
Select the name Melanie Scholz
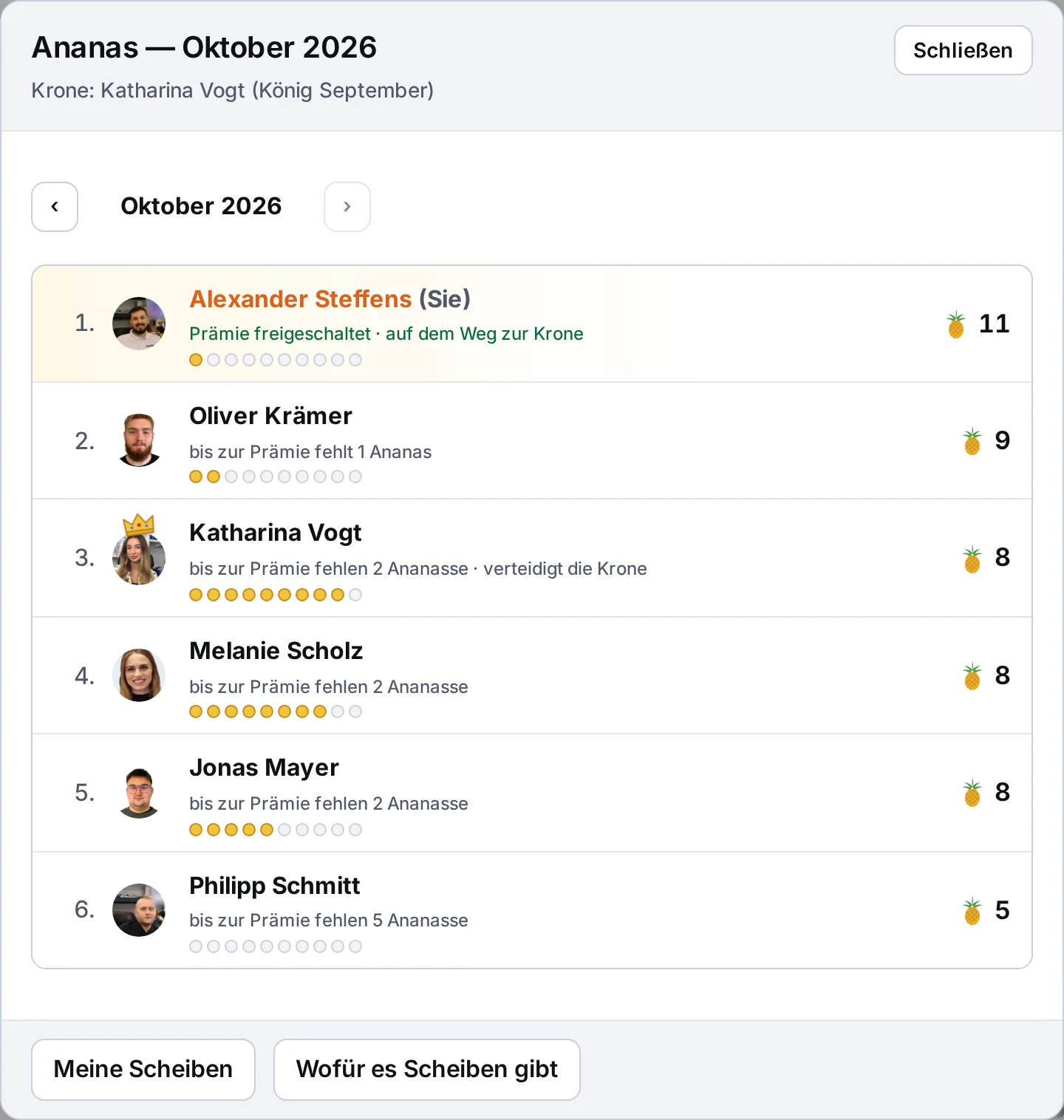pyautogui.click(x=276, y=651)
